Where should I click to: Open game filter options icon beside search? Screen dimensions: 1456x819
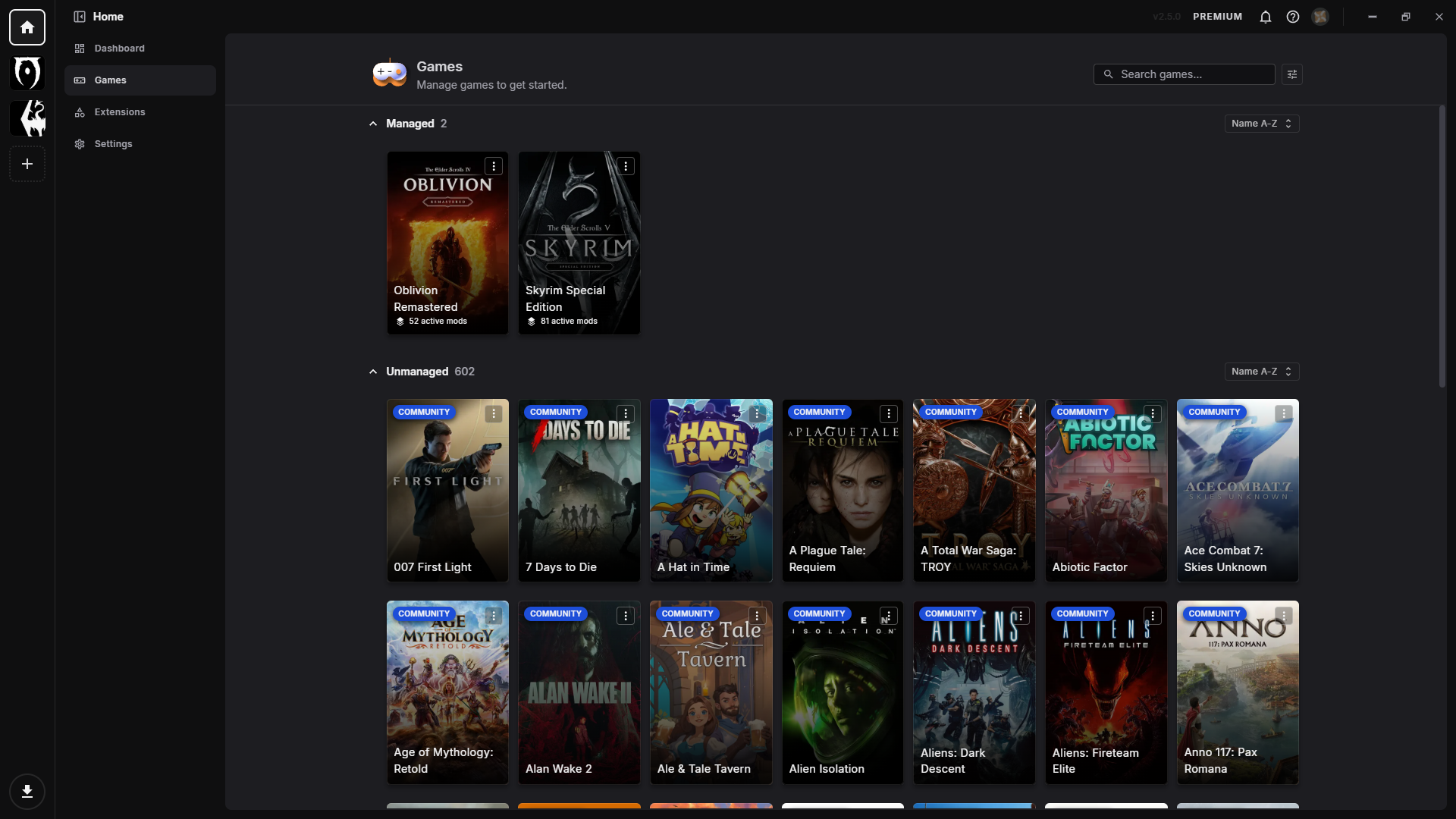pos(1292,74)
